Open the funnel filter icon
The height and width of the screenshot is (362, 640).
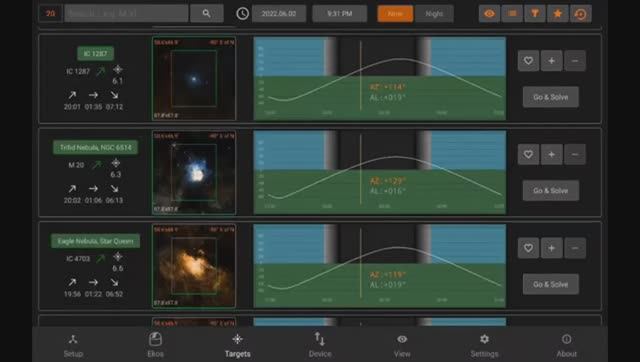(535, 13)
